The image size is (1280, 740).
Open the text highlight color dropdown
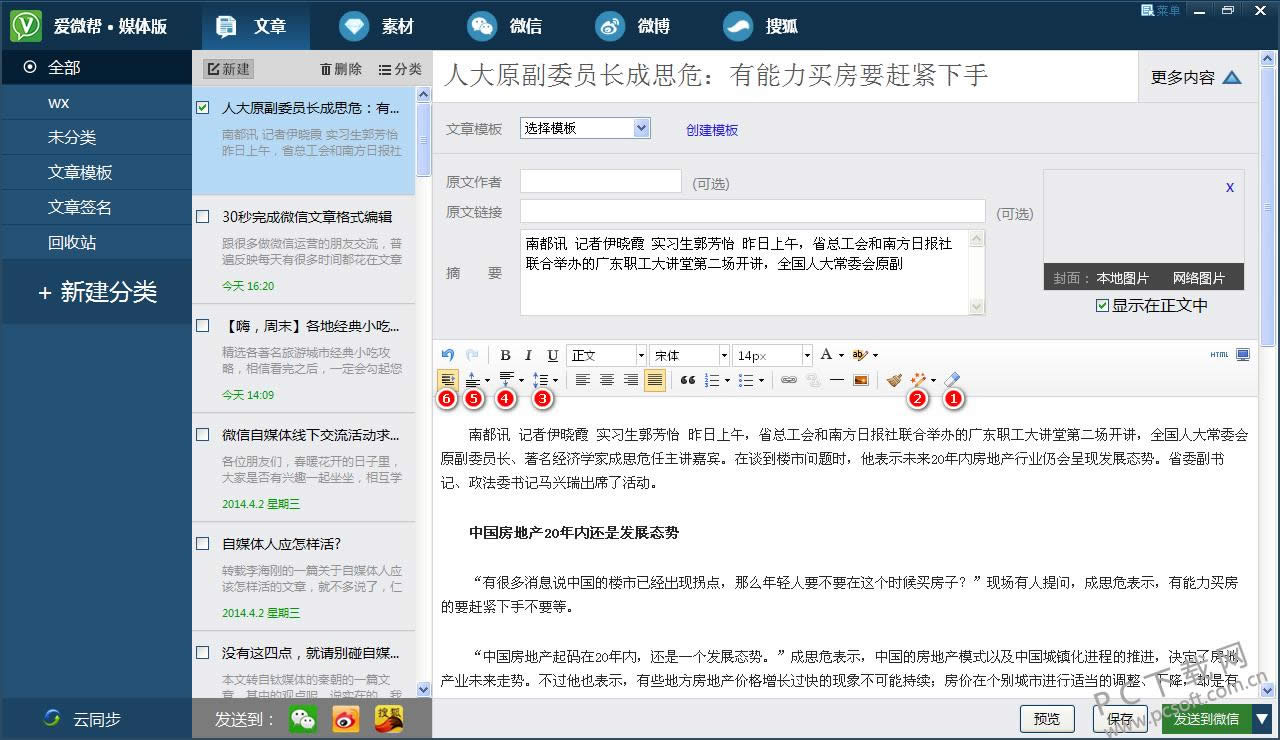point(875,355)
